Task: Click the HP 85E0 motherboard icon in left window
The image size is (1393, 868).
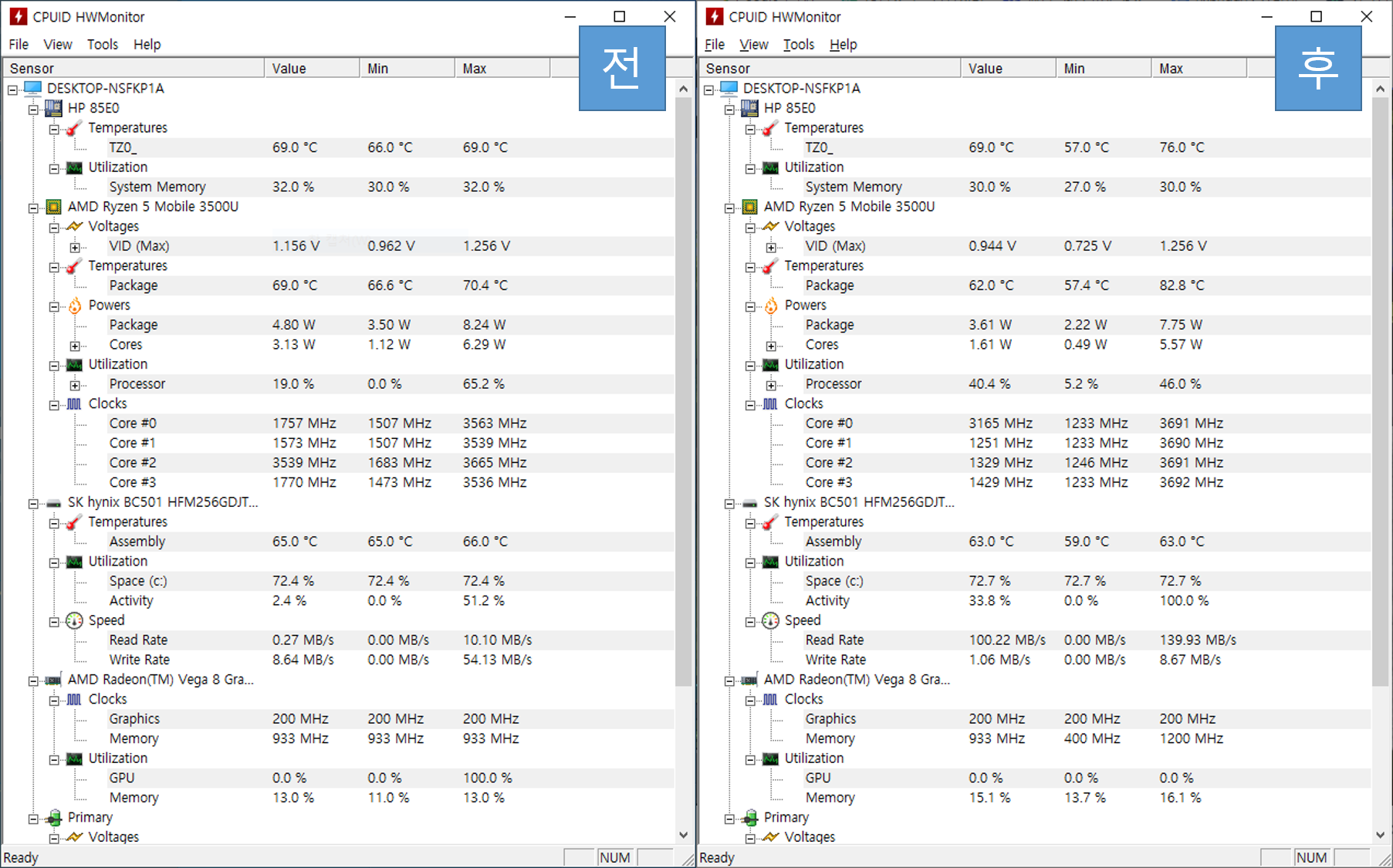Action: pyautogui.click(x=53, y=108)
